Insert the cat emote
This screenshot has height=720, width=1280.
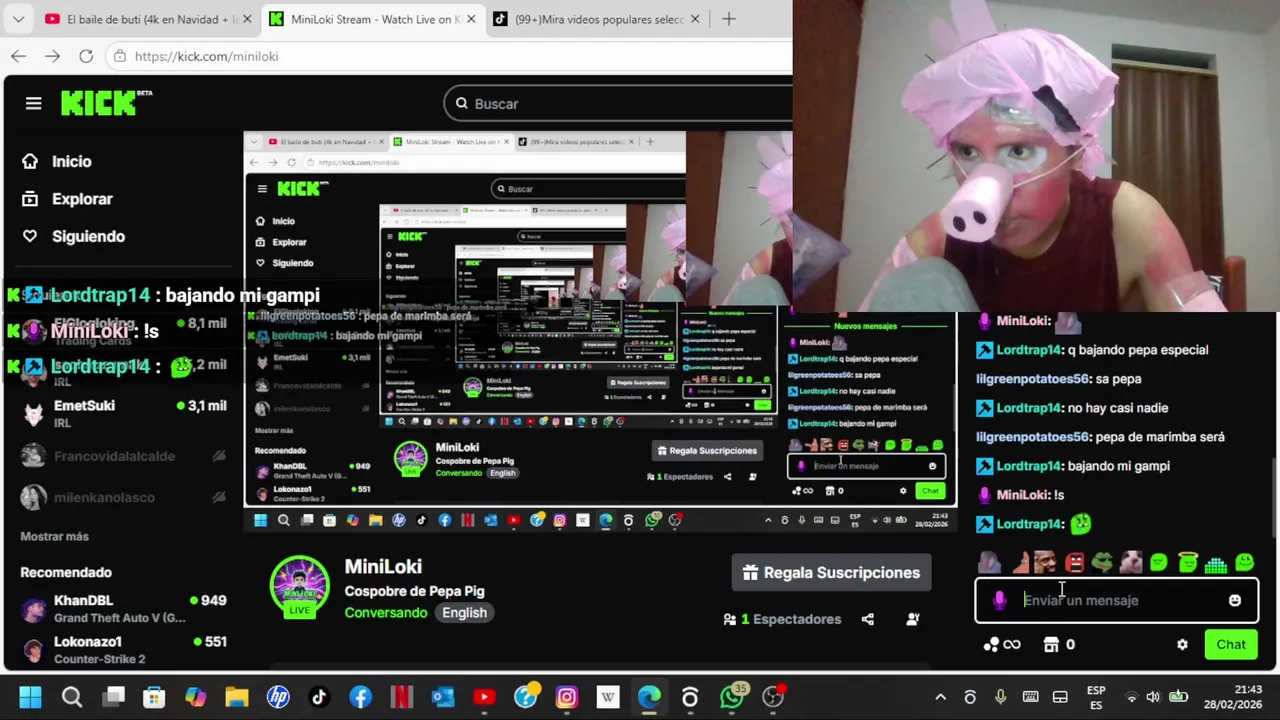[1131, 563]
